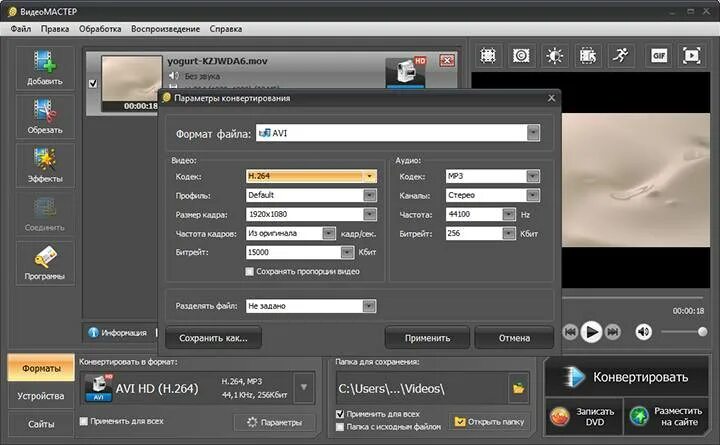The height and width of the screenshot is (445, 720).
Task: Expand audio Битрейт 256 dropdown
Action: (x=509, y=233)
